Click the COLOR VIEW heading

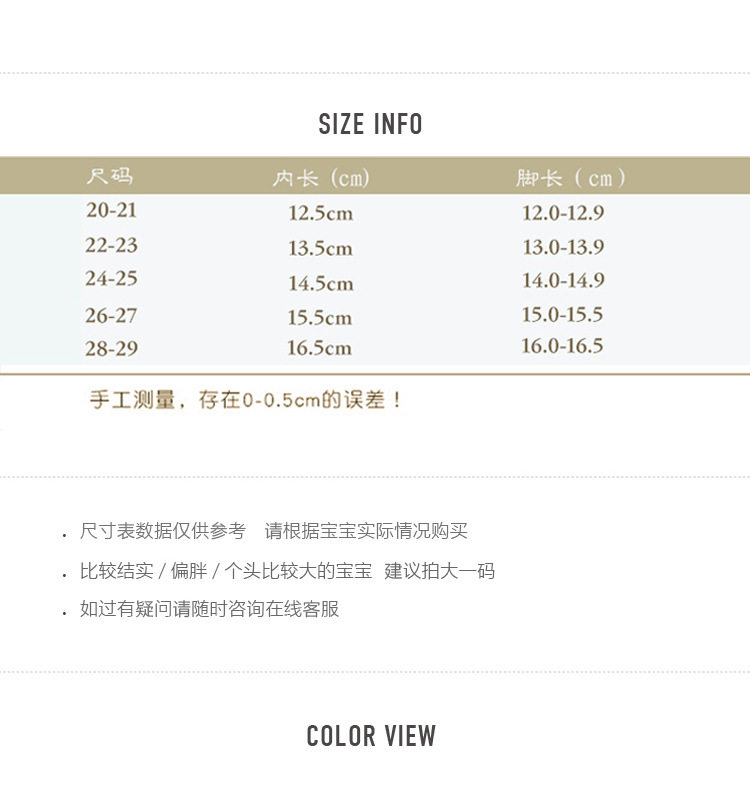(371, 737)
